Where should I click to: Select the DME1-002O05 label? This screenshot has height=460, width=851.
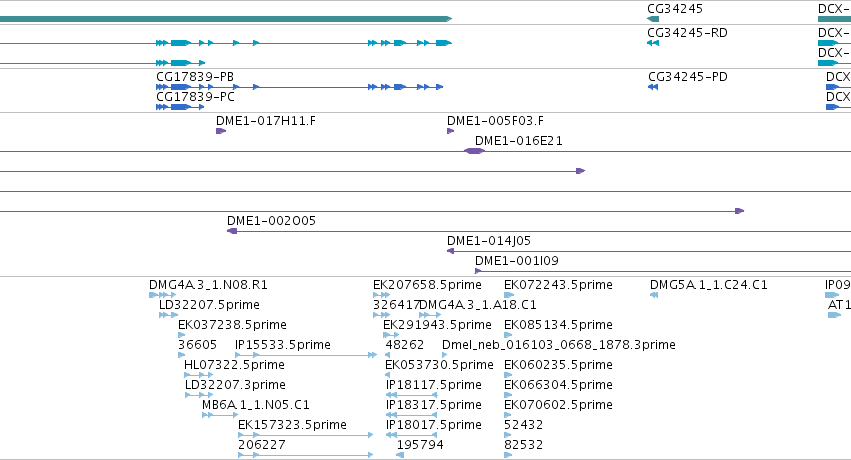(271, 220)
